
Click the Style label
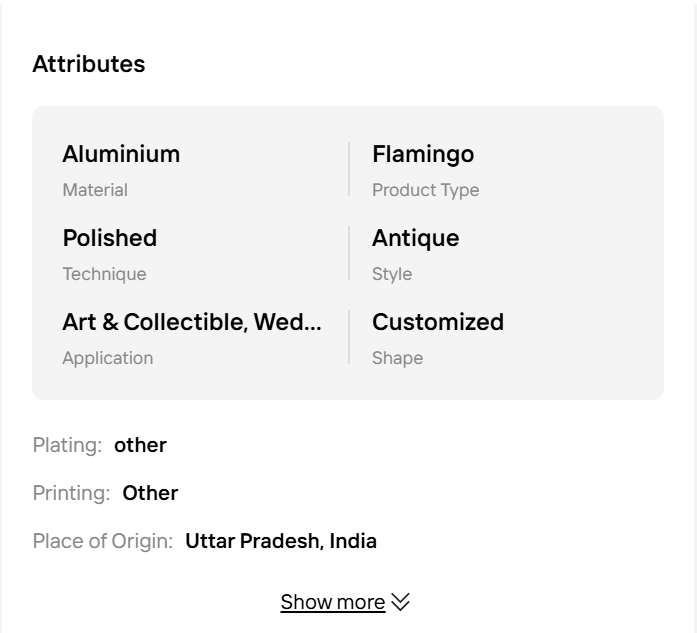pos(392,274)
